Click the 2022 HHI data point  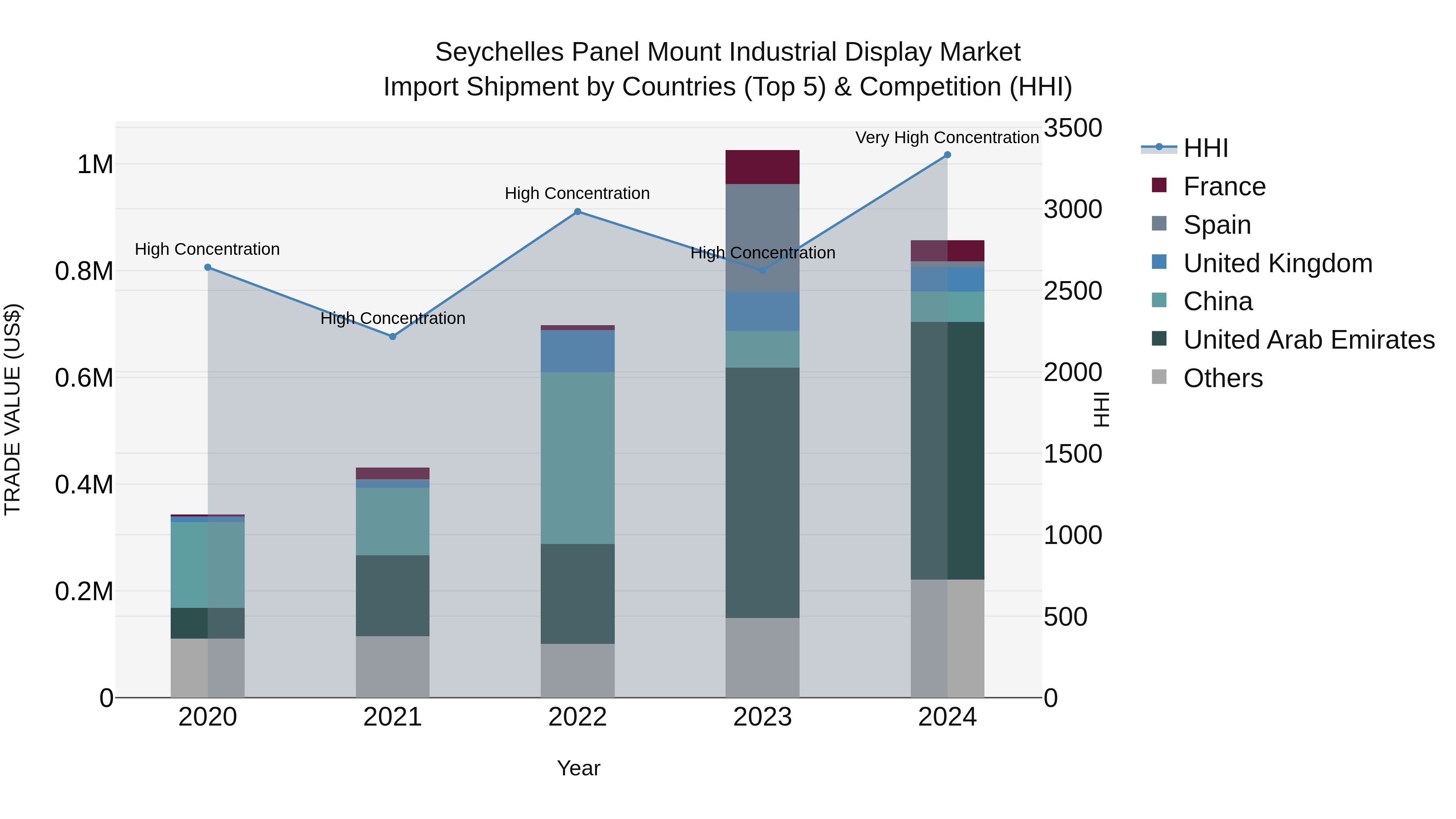[x=578, y=212]
